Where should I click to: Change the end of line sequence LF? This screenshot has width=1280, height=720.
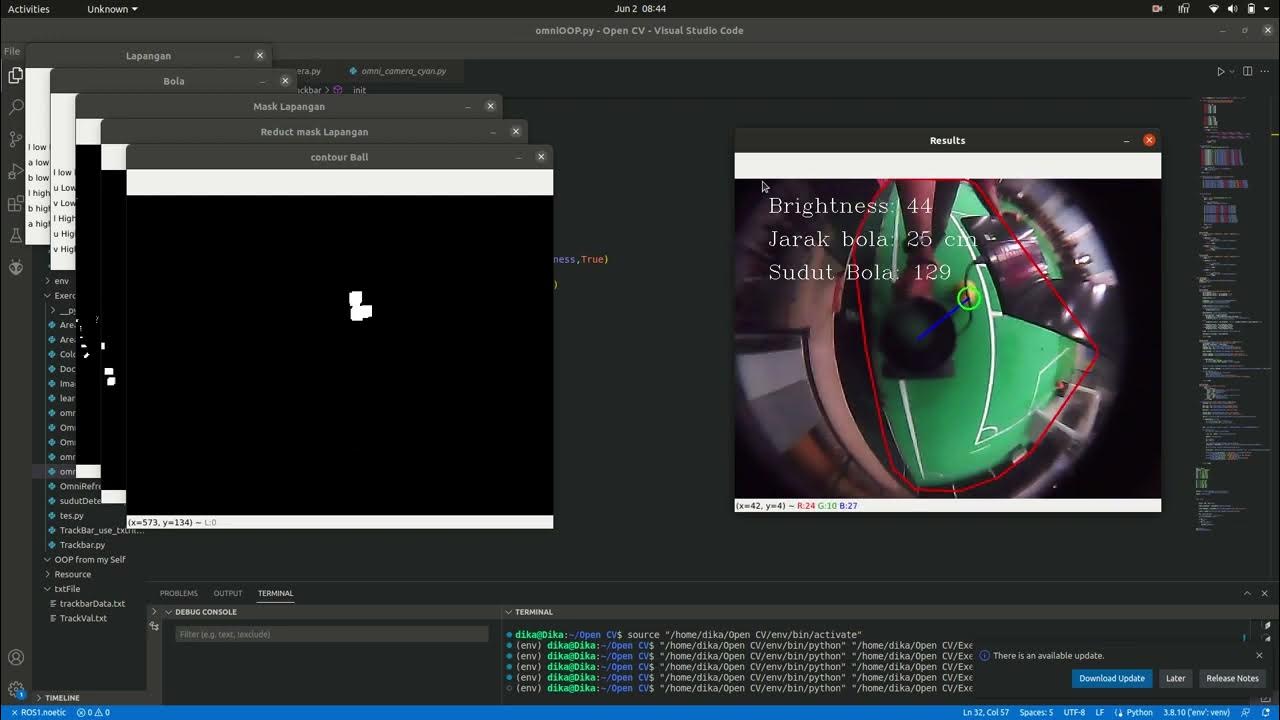1100,713
